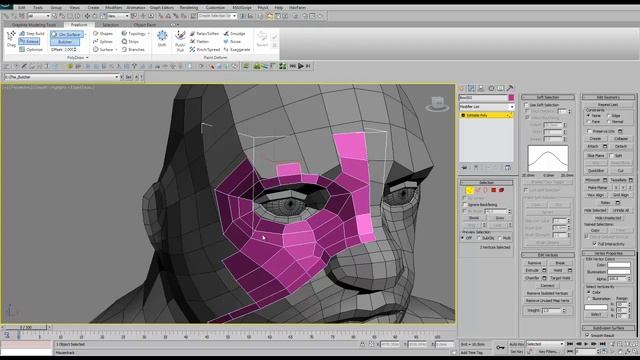
Task: Choose the Branches tool
Action: coord(133,49)
